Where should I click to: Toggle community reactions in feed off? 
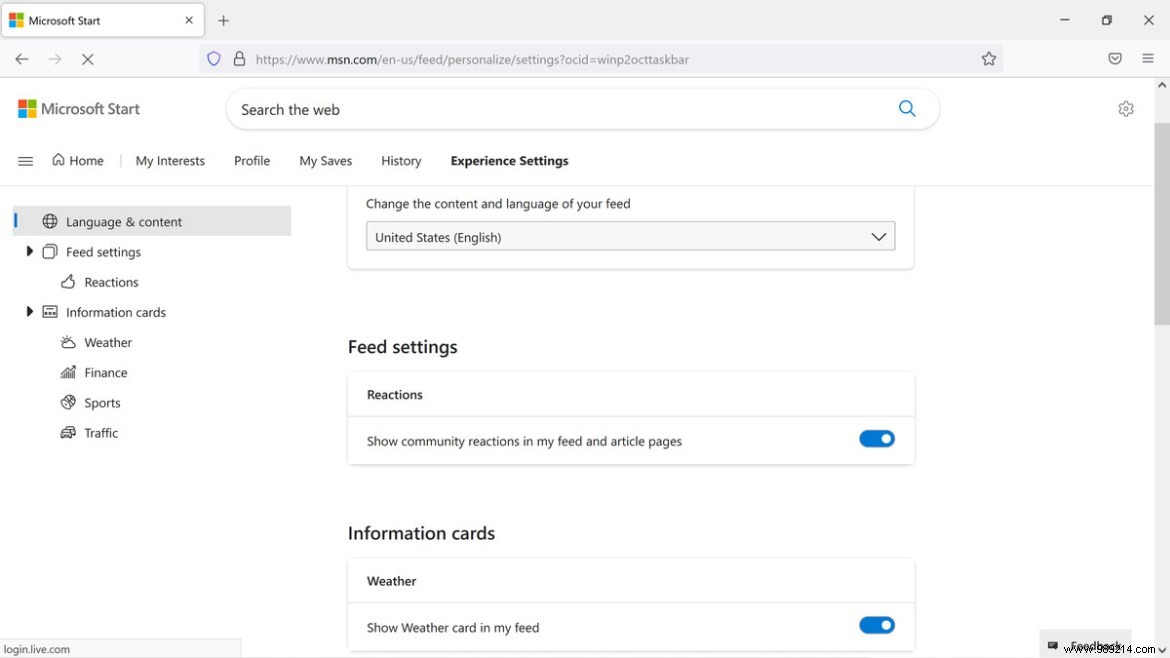(x=877, y=438)
